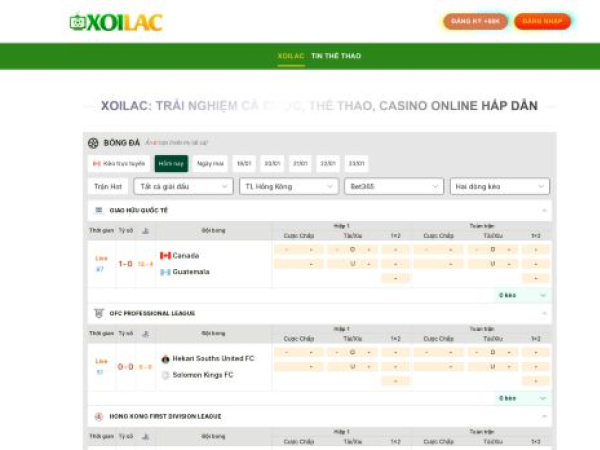Select the Ngày mai date tab
600x450 pixels.
(x=210, y=163)
